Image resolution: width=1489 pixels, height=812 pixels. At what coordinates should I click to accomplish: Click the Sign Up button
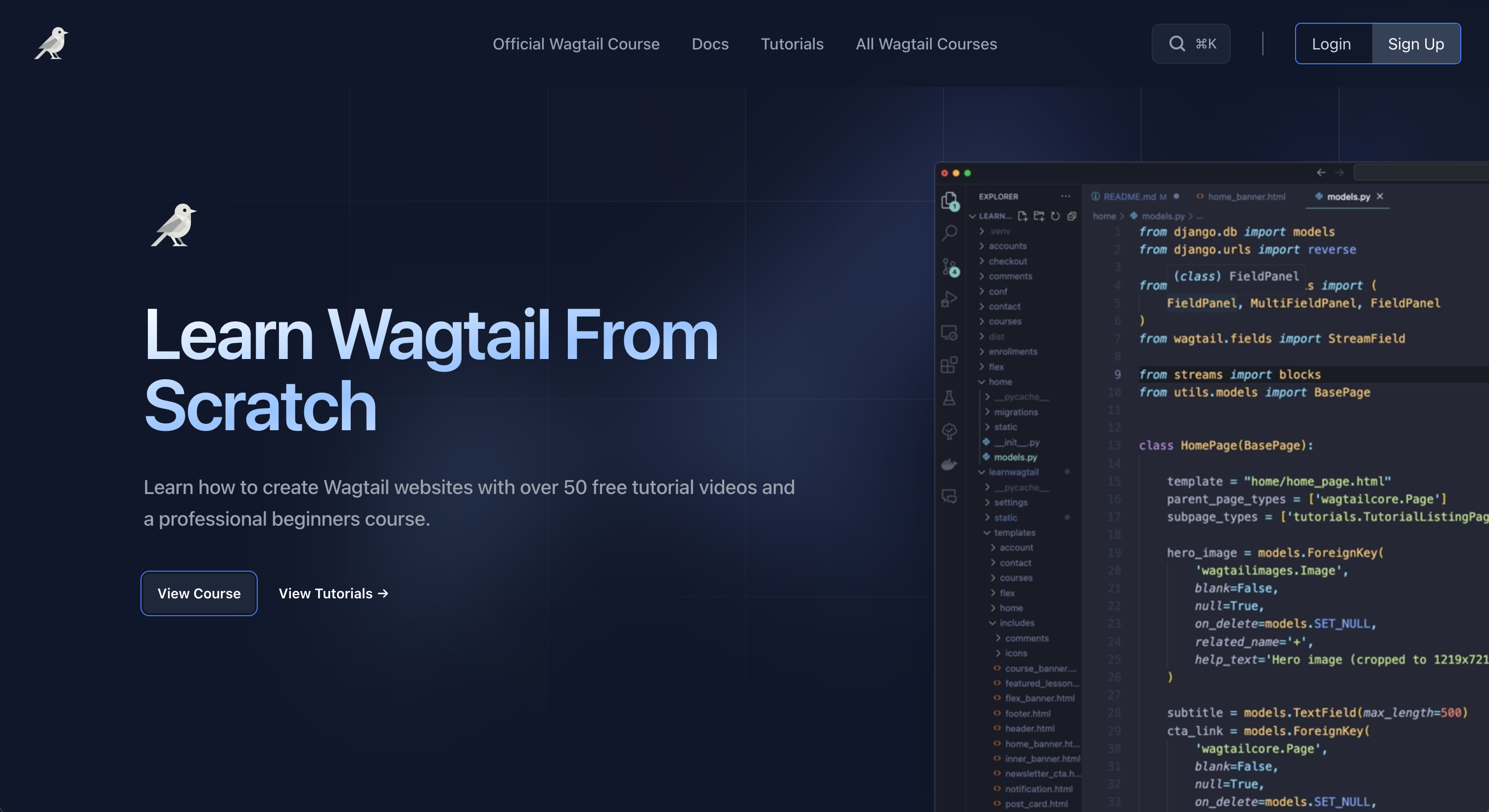click(x=1416, y=44)
